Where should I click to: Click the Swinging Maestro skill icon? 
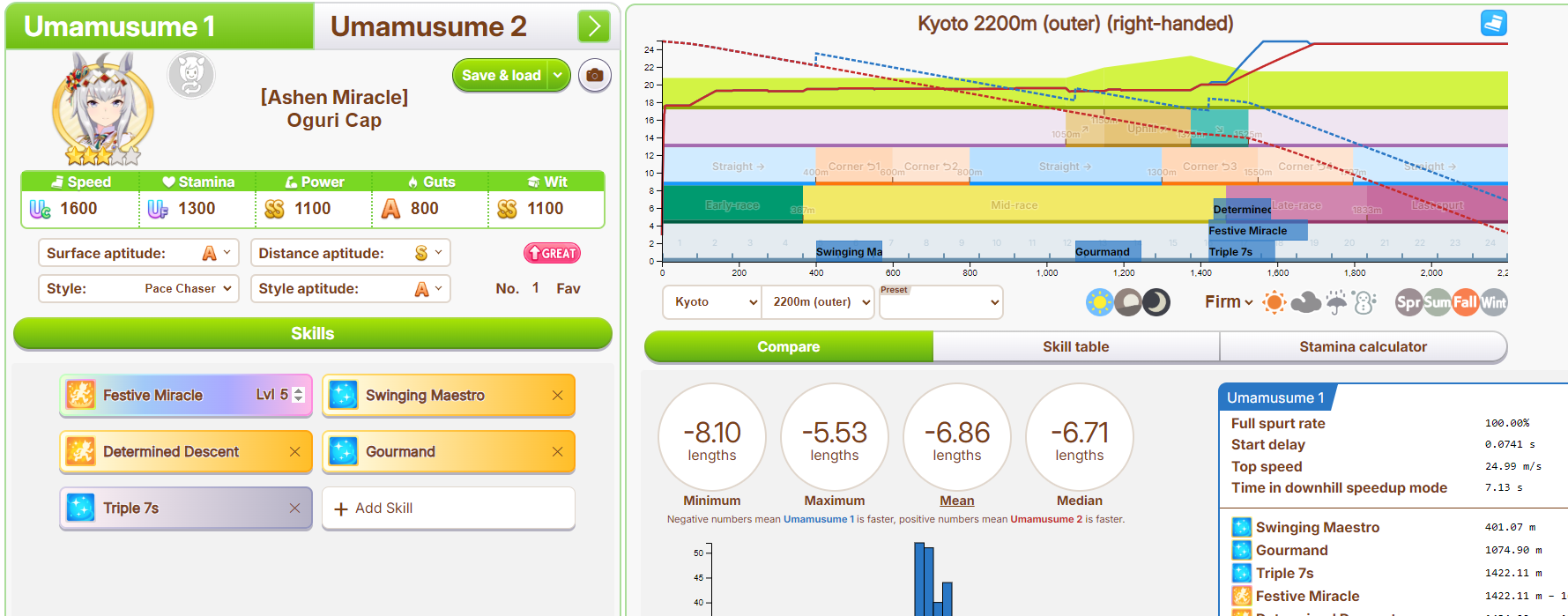(343, 395)
